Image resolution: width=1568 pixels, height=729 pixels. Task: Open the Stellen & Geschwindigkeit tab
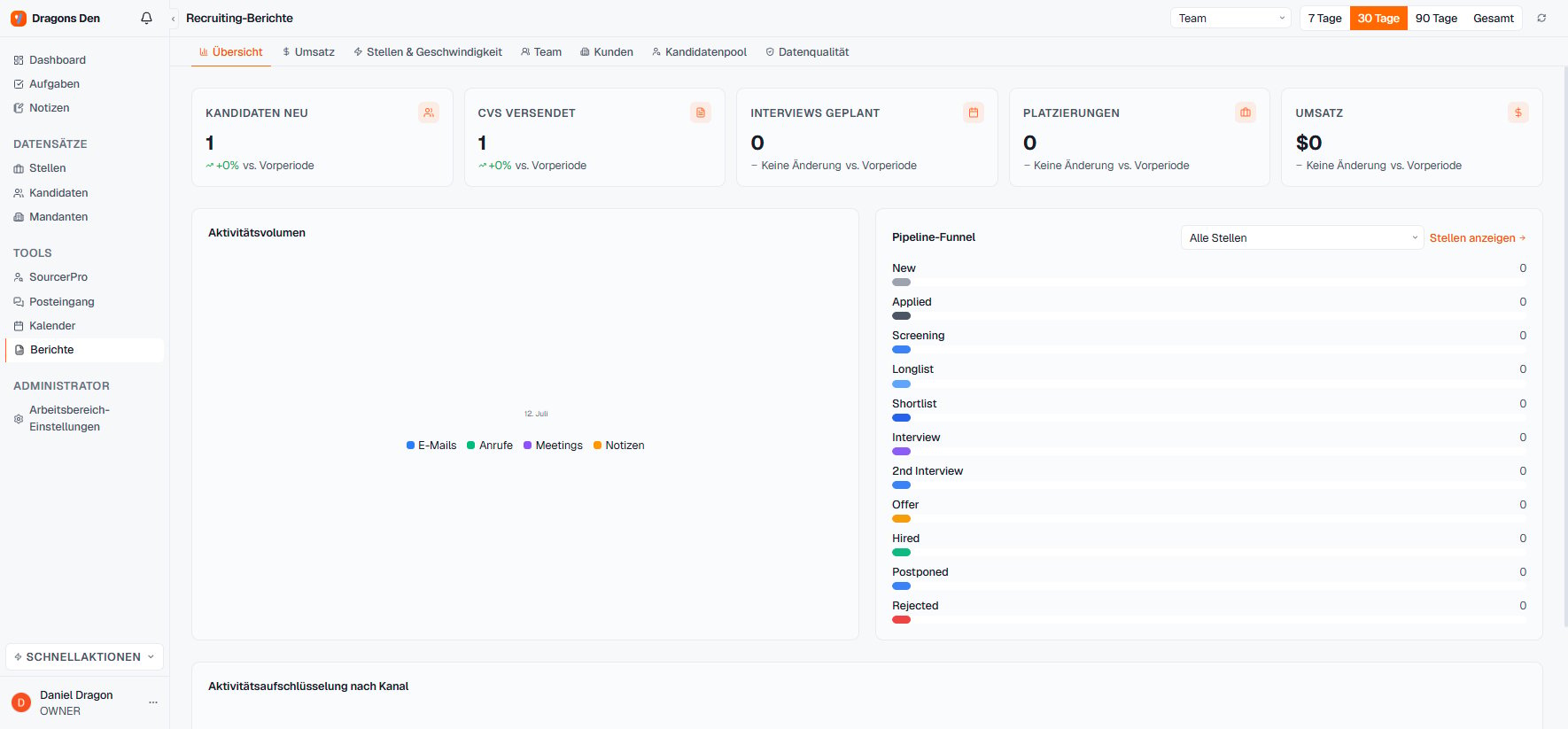coord(428,52)
